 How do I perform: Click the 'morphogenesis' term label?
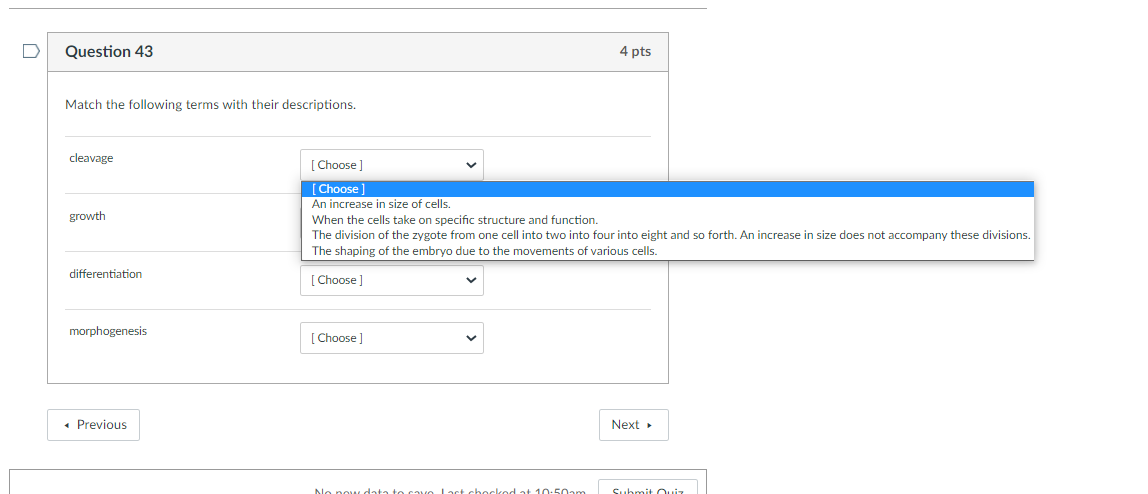coord(108,332)
